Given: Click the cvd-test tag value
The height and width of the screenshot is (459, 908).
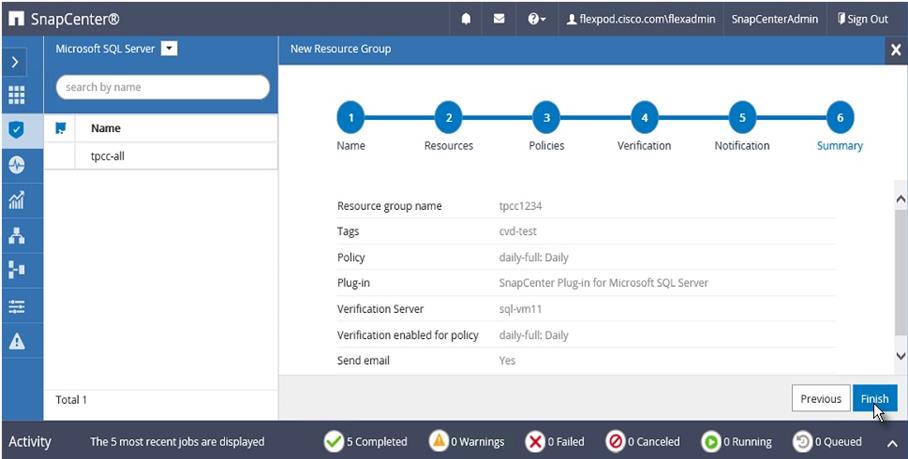Looking at the screenshot, I should pos(518,232).
